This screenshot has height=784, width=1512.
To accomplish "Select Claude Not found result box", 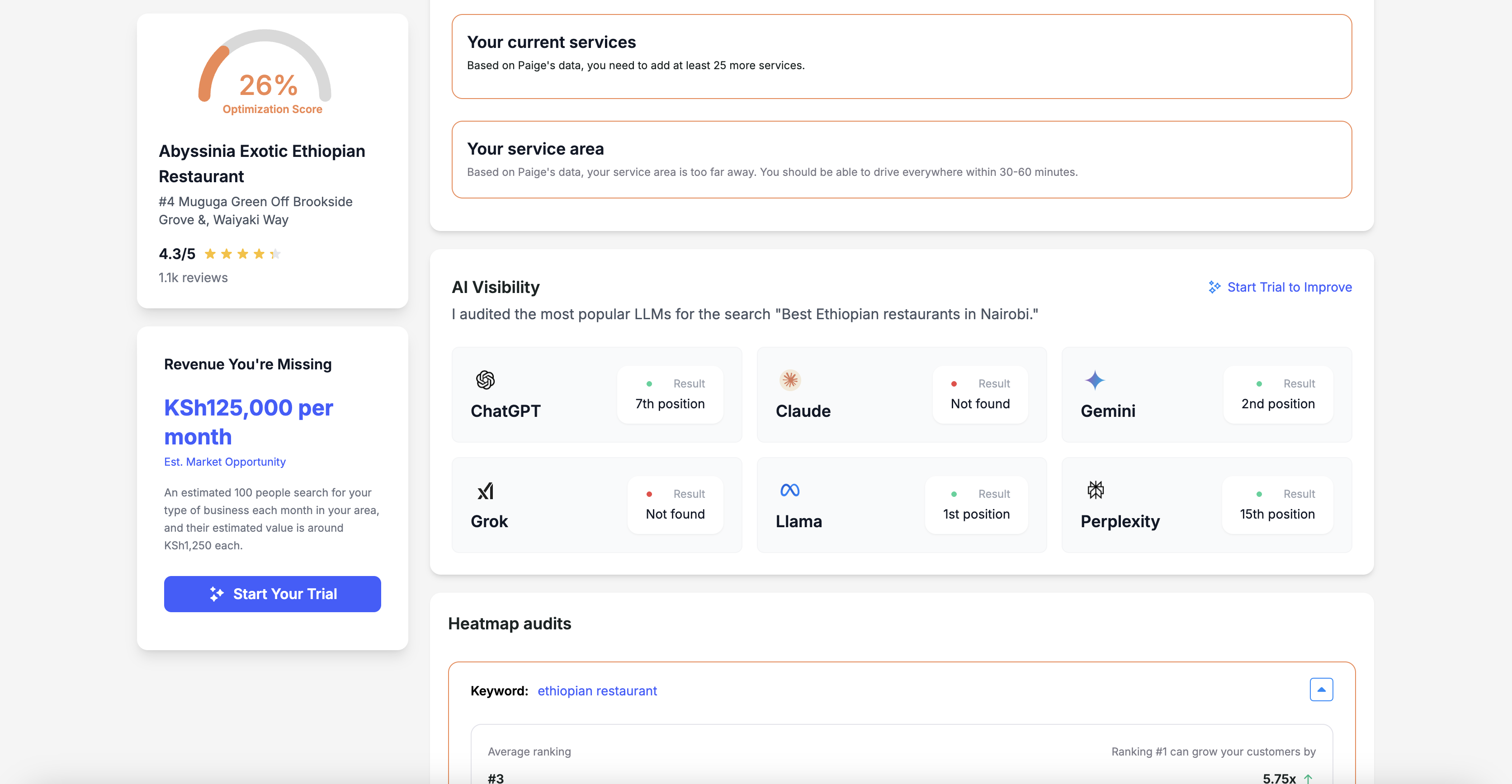I will 980,394.
